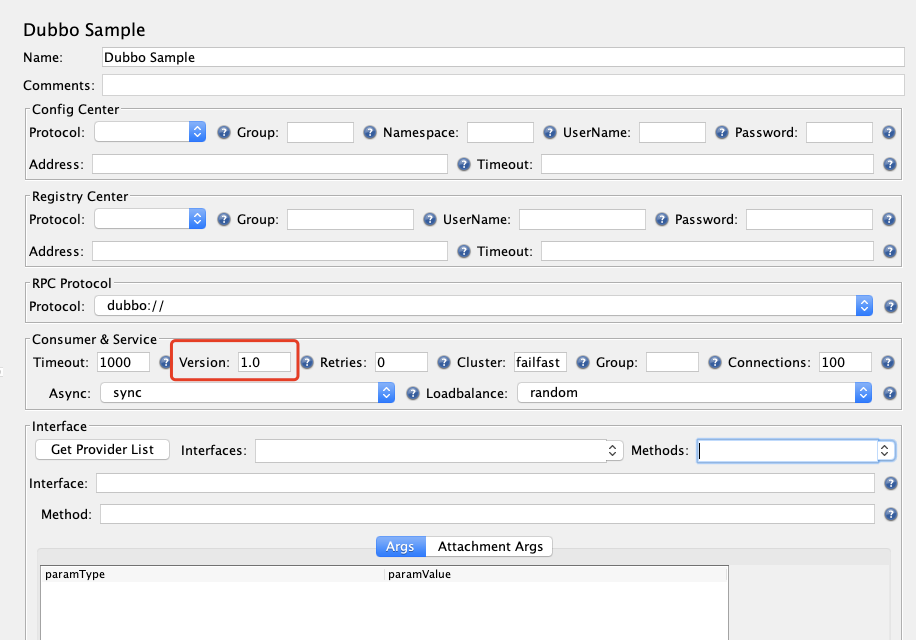Click Retries field showing 0
The height and width of the screenshot is (640, 916).
401,362
